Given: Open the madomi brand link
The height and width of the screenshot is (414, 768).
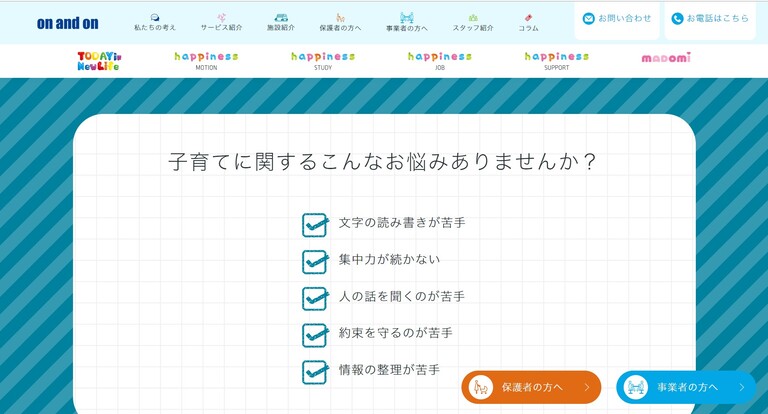Looking at the screenshot, I should 666,58.
